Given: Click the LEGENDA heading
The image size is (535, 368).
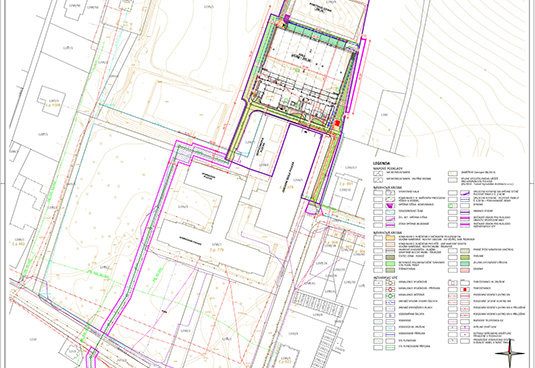Looking at the screenshot, I should (x=381, y=163).
